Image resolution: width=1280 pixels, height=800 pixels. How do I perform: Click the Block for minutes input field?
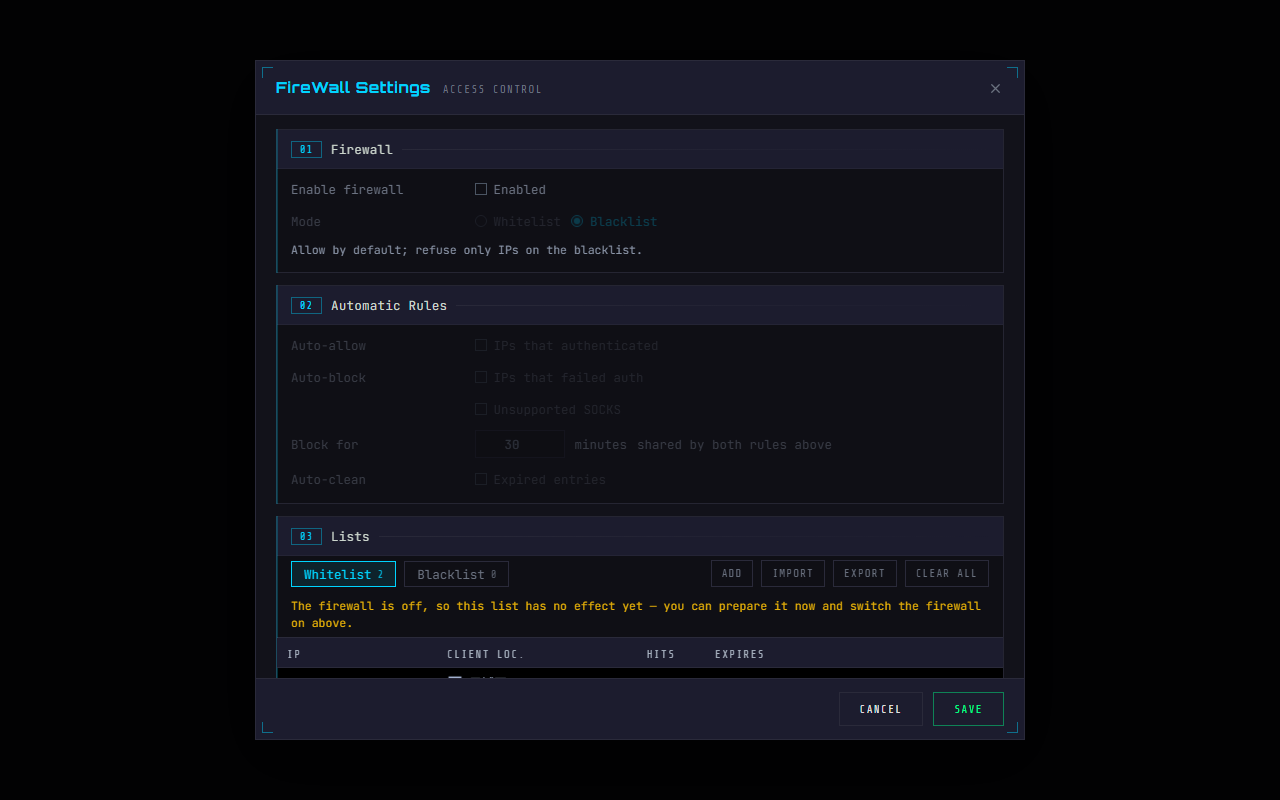(520, 445)
